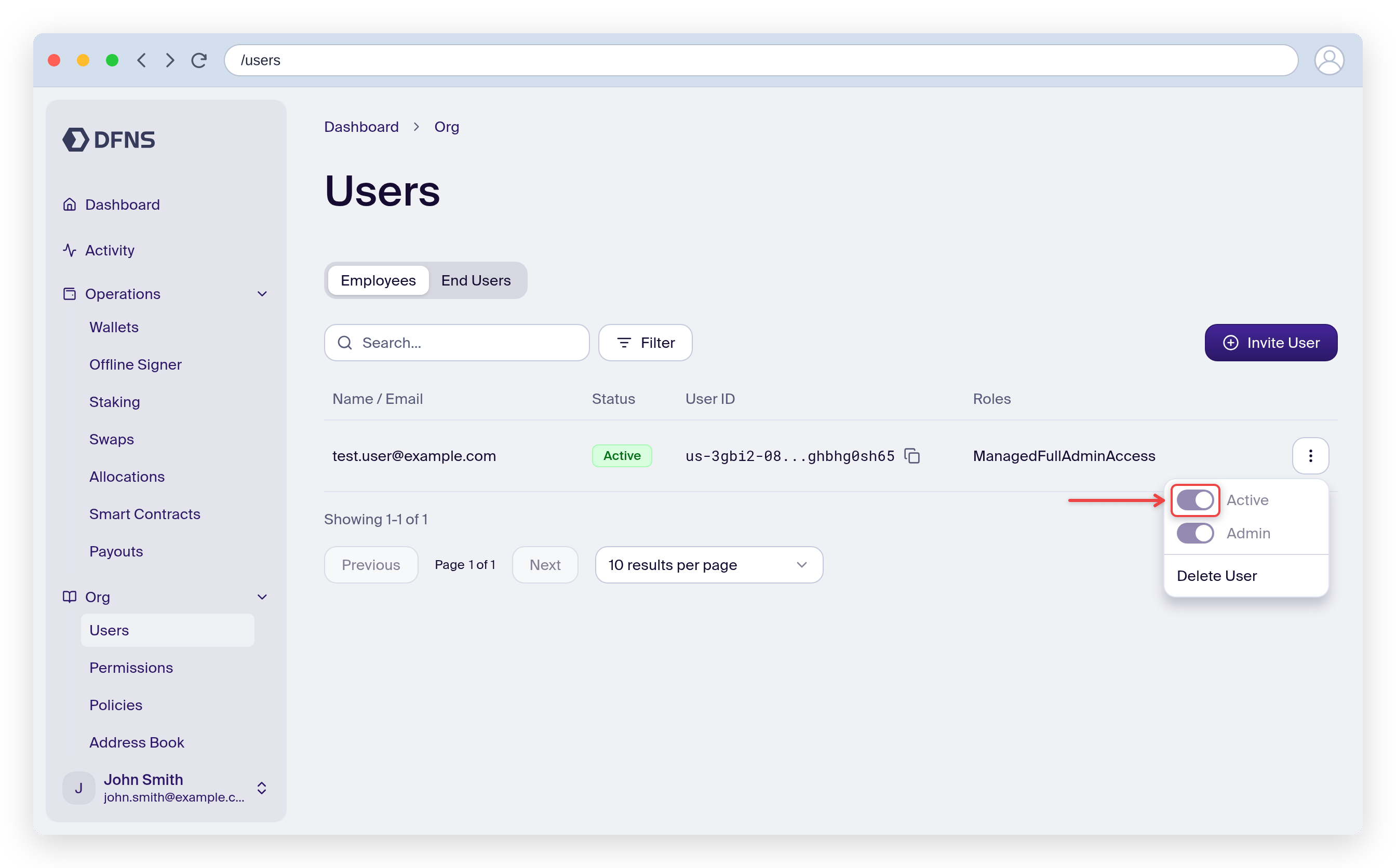1396x868 pixels.
Task: Open Policies in the sidebar
Action: point(116,705)
